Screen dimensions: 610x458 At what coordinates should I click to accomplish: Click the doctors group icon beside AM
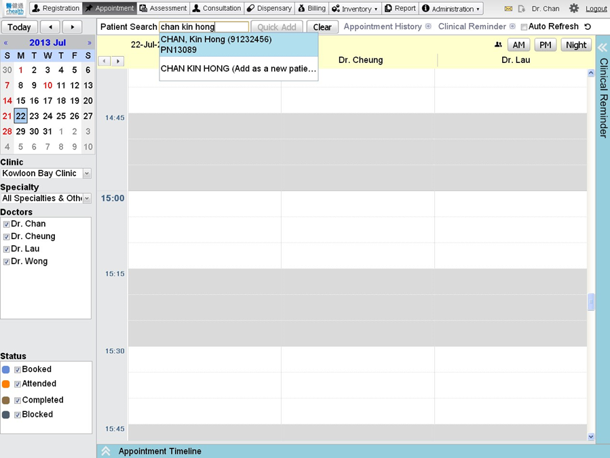(x=498, y=45)
